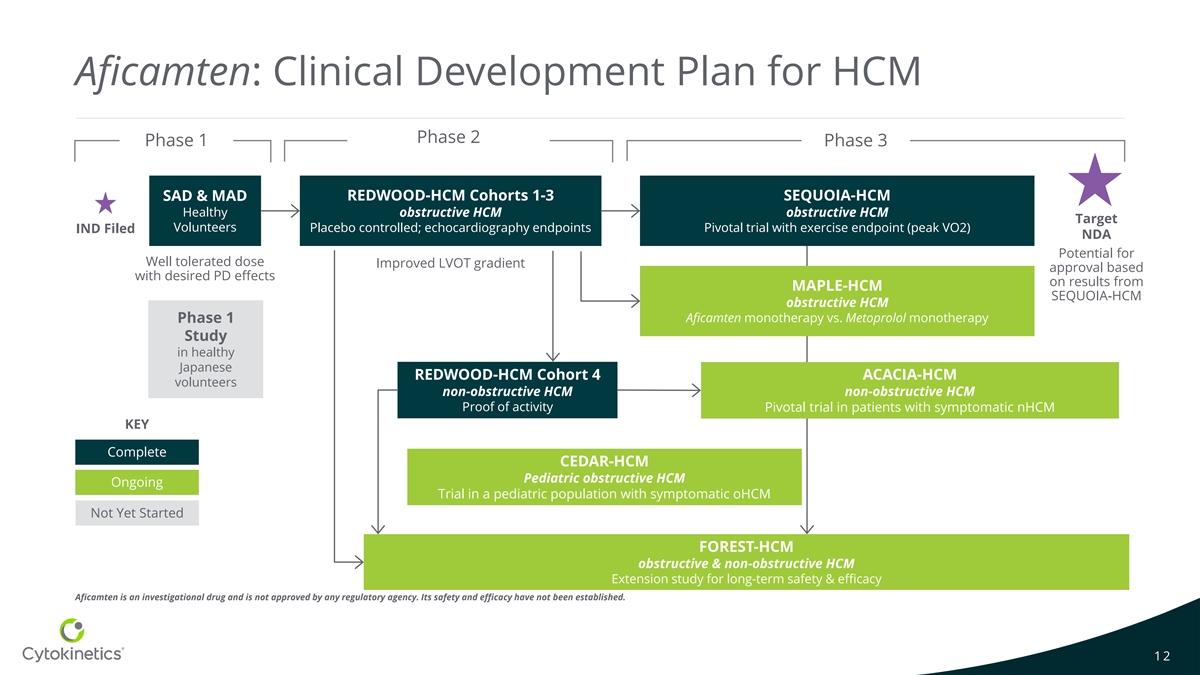Click the CEDAR-HCM pediatric trial box

click(604, 477)
